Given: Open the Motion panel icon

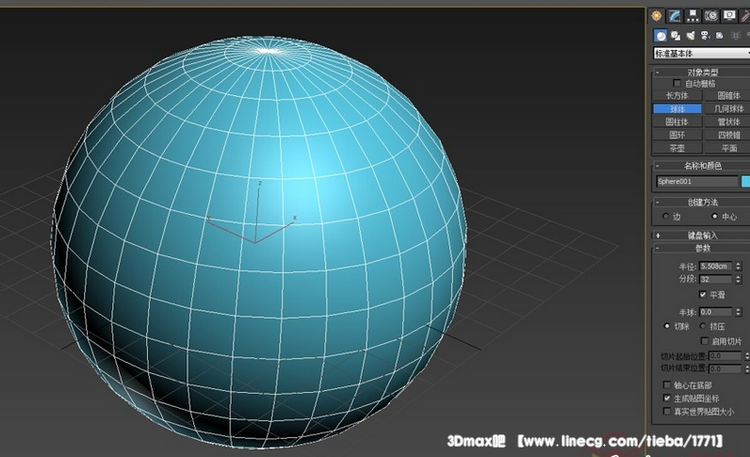Looking at the screenshot, I should pyautogui.click(x=712, y=15).
